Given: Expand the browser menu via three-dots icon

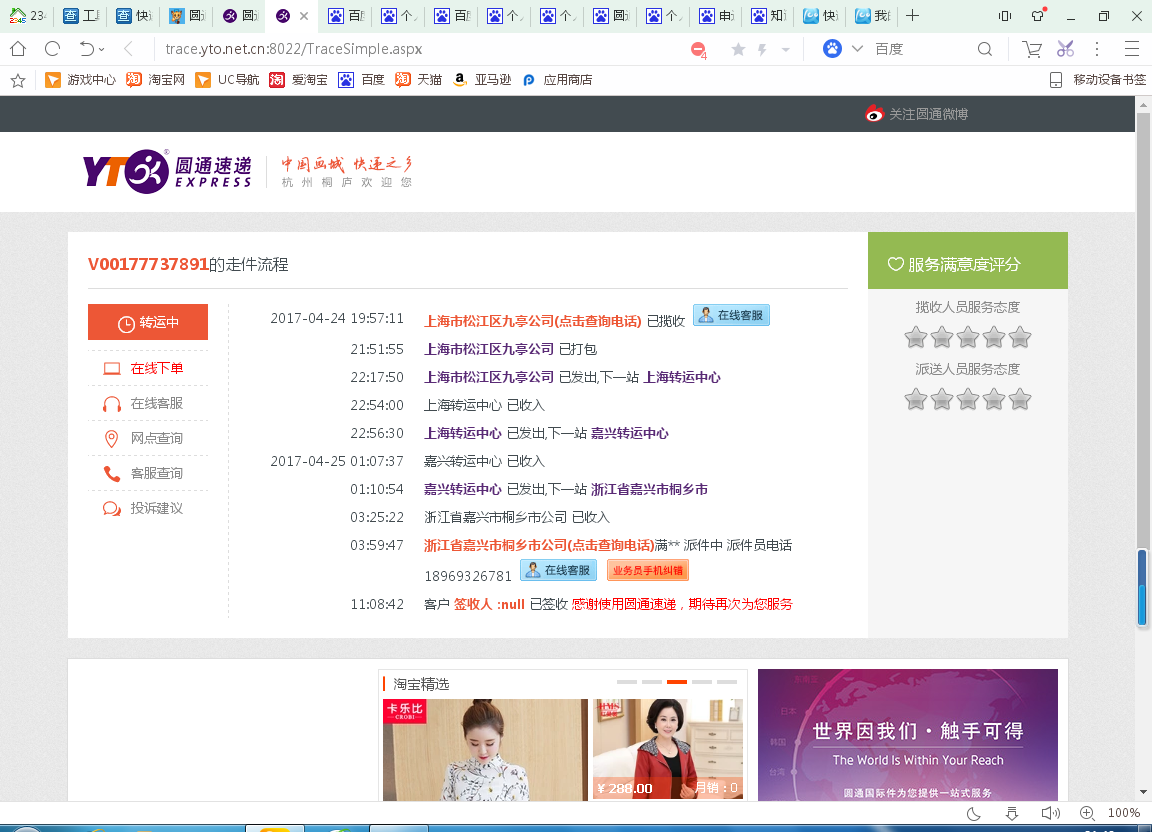Looking at the screenshot, I should tap(1098, 48).
